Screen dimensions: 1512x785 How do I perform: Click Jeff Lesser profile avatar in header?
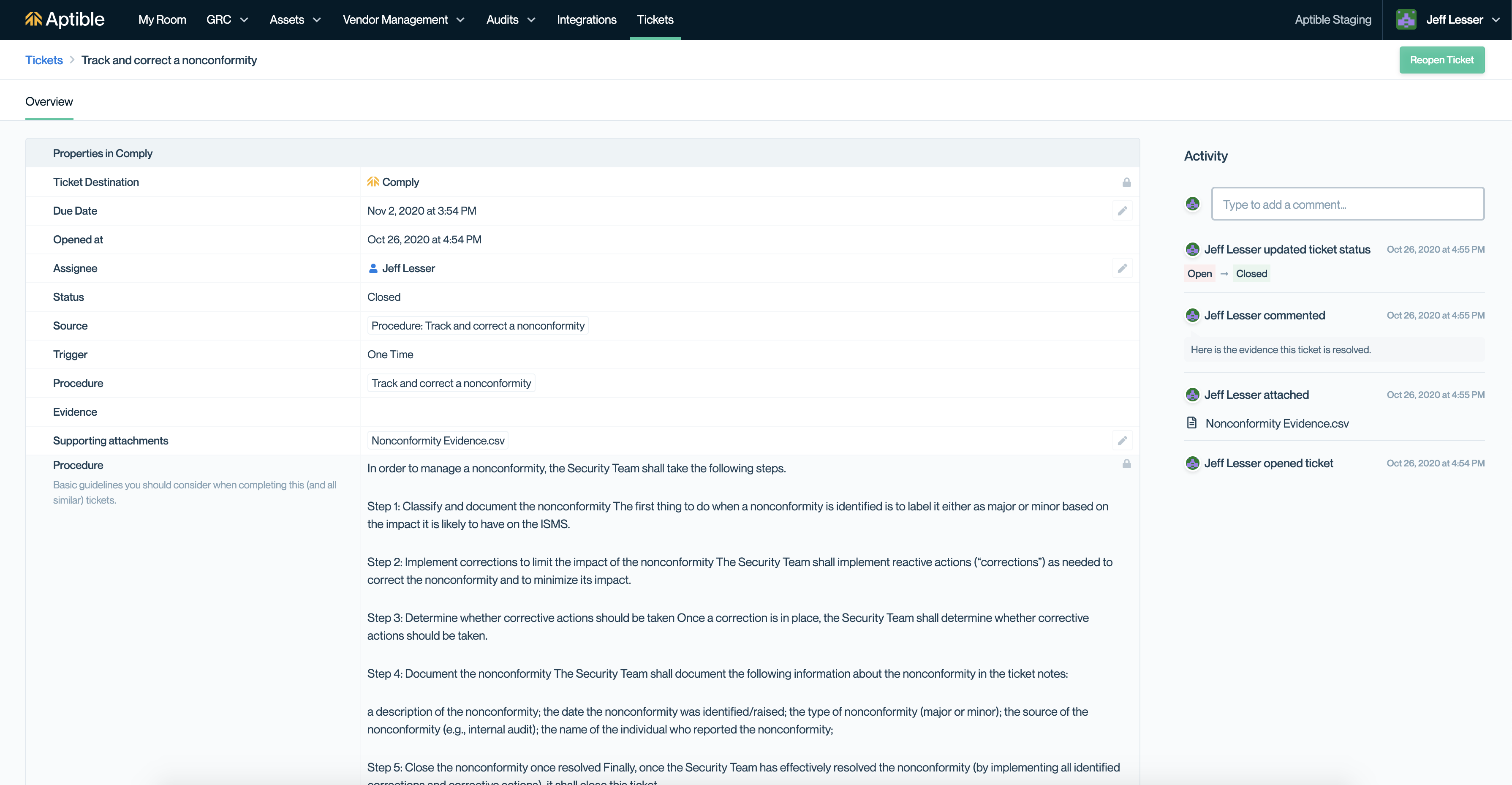click(x=1406, y=19)
